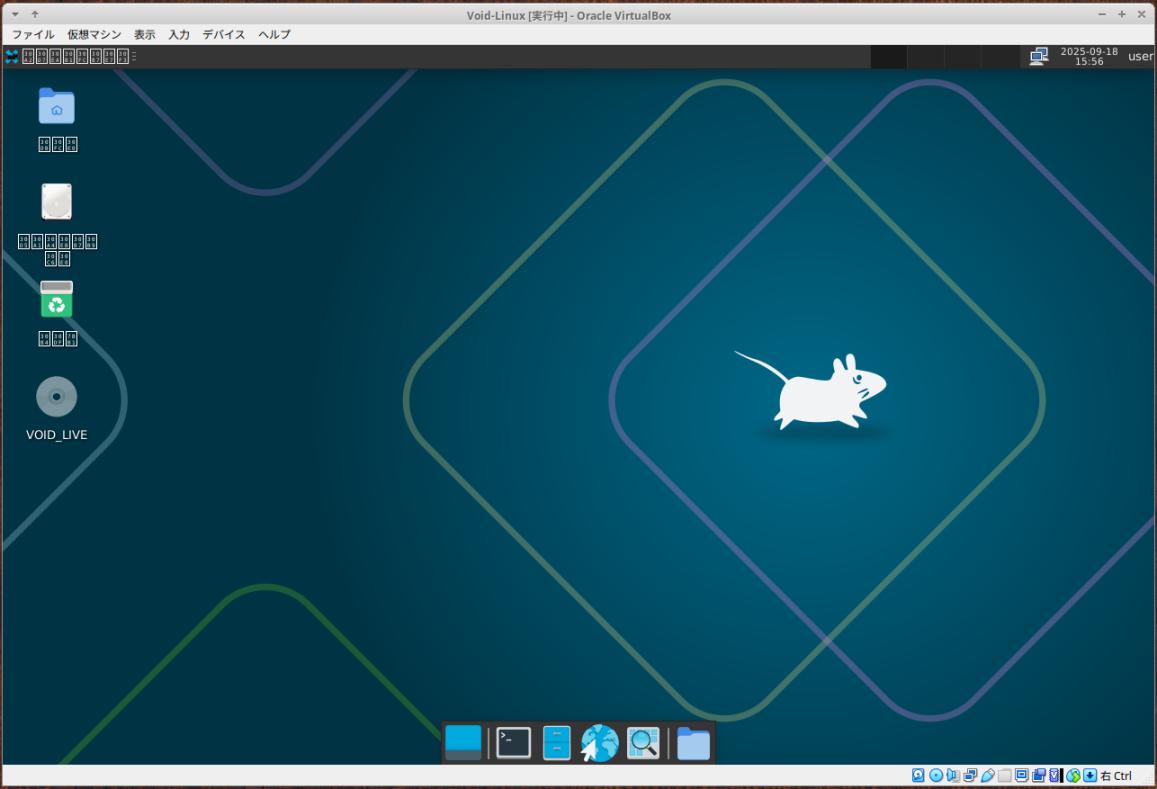This screenshot has height=789, width=1157.
Task: Open the 表示 menu
Action: 145,35
